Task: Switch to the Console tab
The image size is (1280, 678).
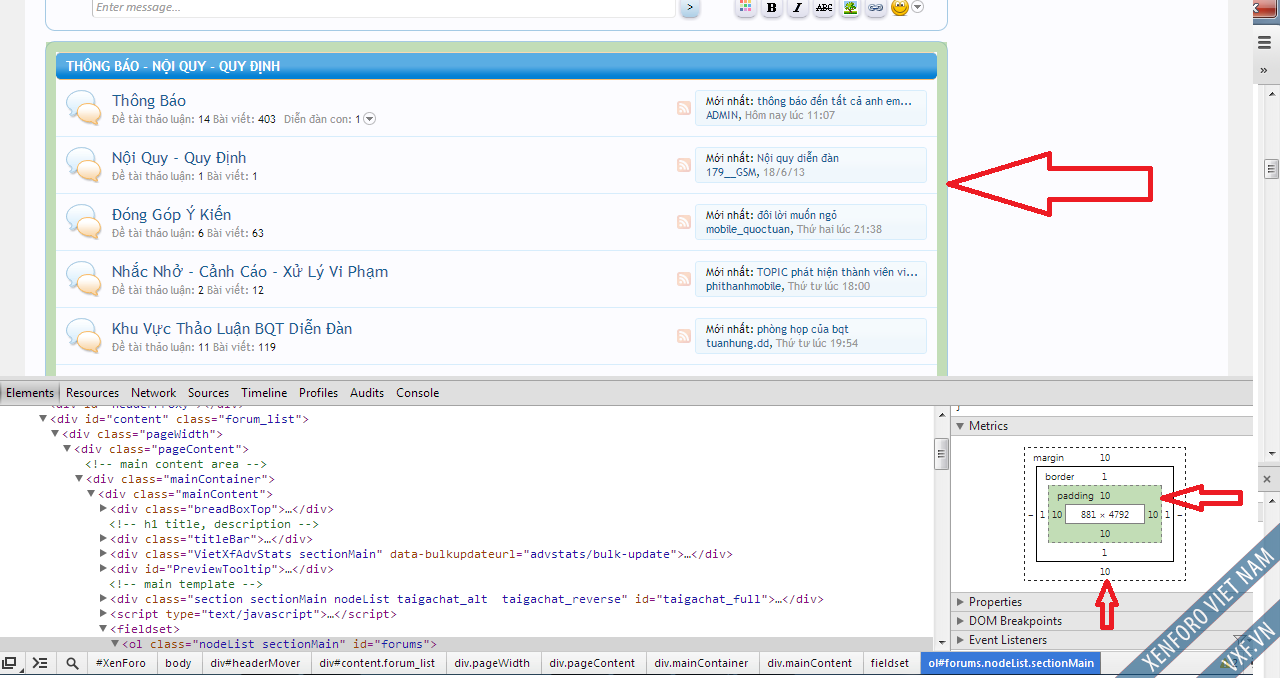Action: (x=417, y=393)
